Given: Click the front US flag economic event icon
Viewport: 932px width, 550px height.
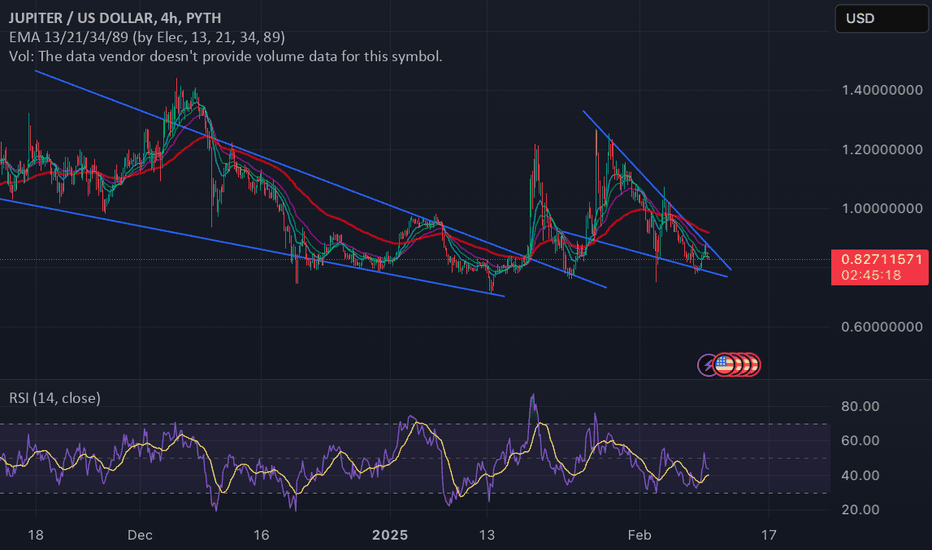Looking at the screenshot, I should click(723, 365).
